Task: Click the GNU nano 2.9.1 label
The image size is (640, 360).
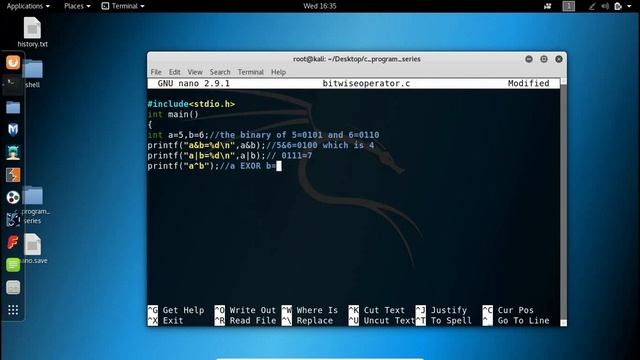Action: click(x=193, y=84)
